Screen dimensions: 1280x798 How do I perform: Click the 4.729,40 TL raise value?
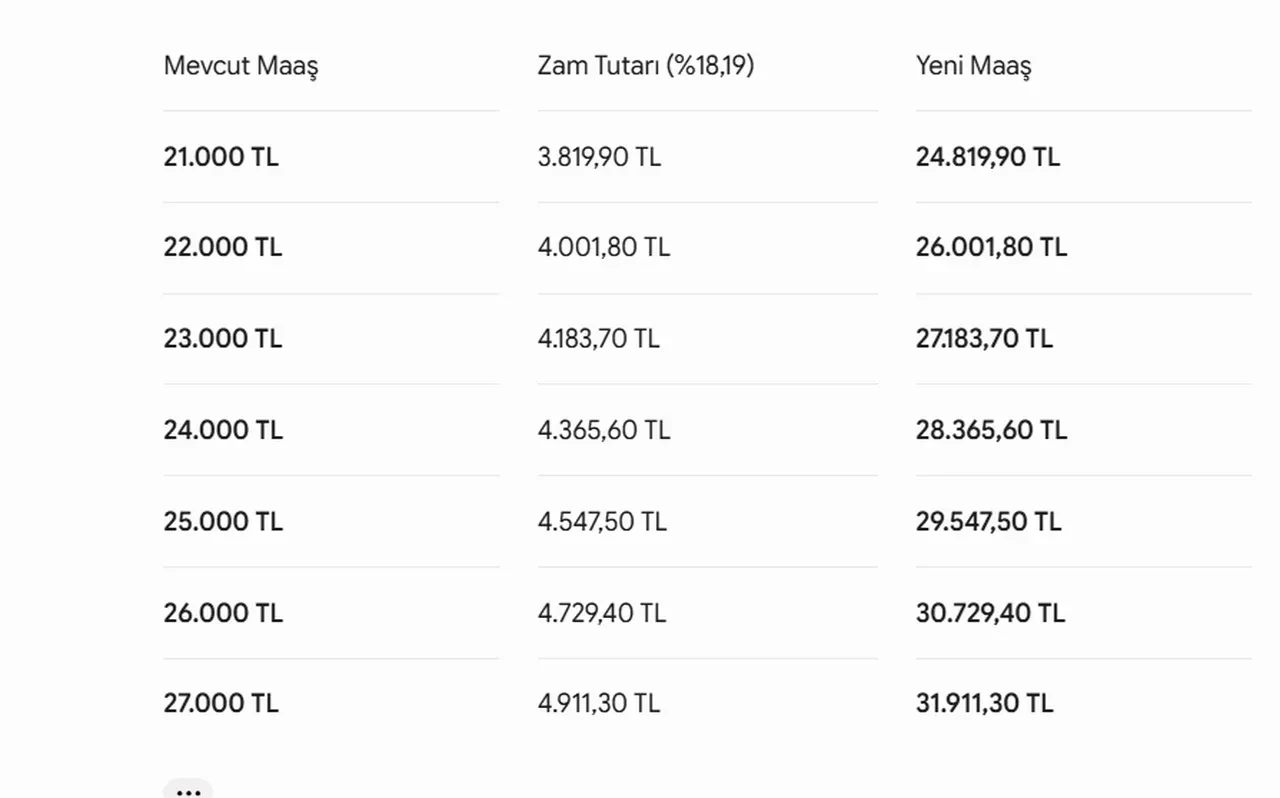tap(602, 613)
